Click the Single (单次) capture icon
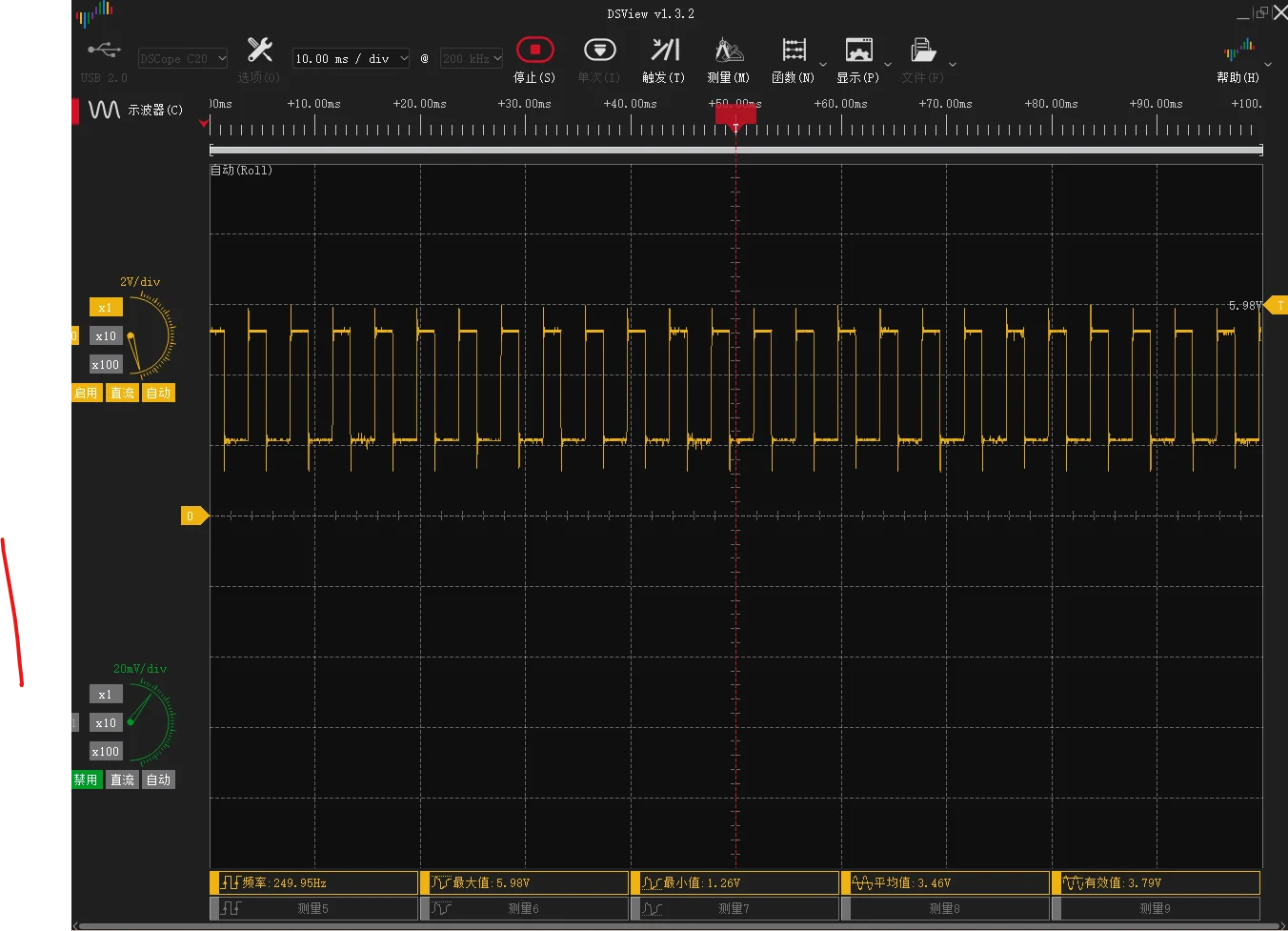The height and width of the screenshot is (931, 1288). pyautogui.click(x=599, y=50)
